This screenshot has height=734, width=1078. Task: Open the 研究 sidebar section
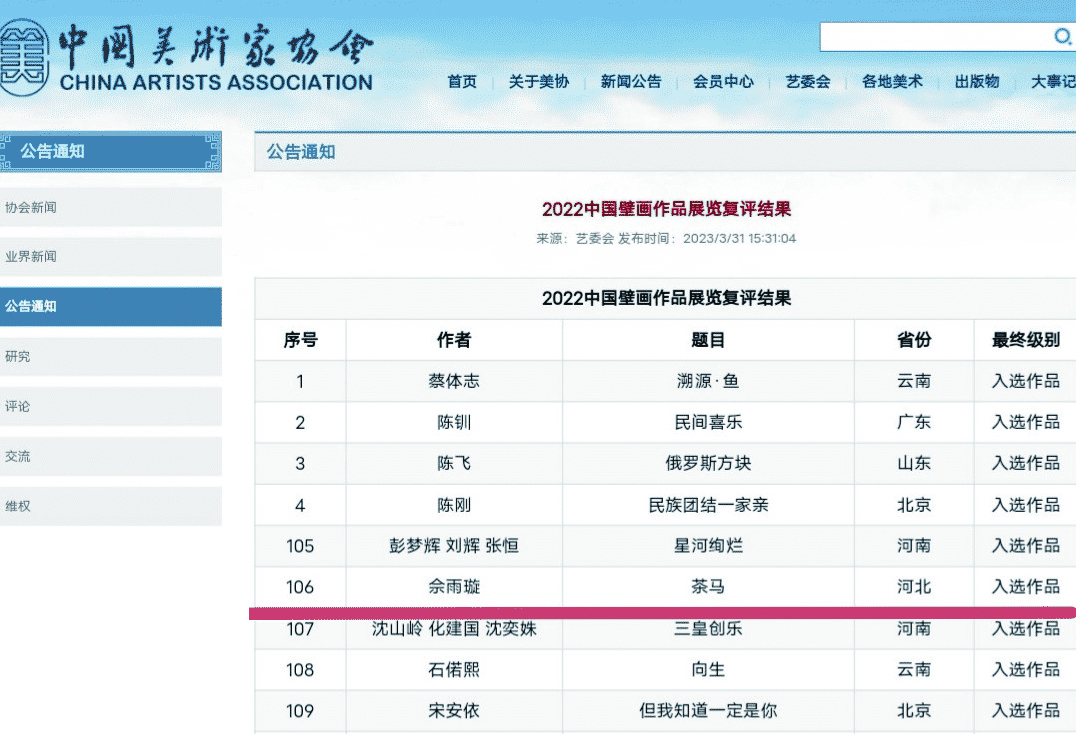110,356
